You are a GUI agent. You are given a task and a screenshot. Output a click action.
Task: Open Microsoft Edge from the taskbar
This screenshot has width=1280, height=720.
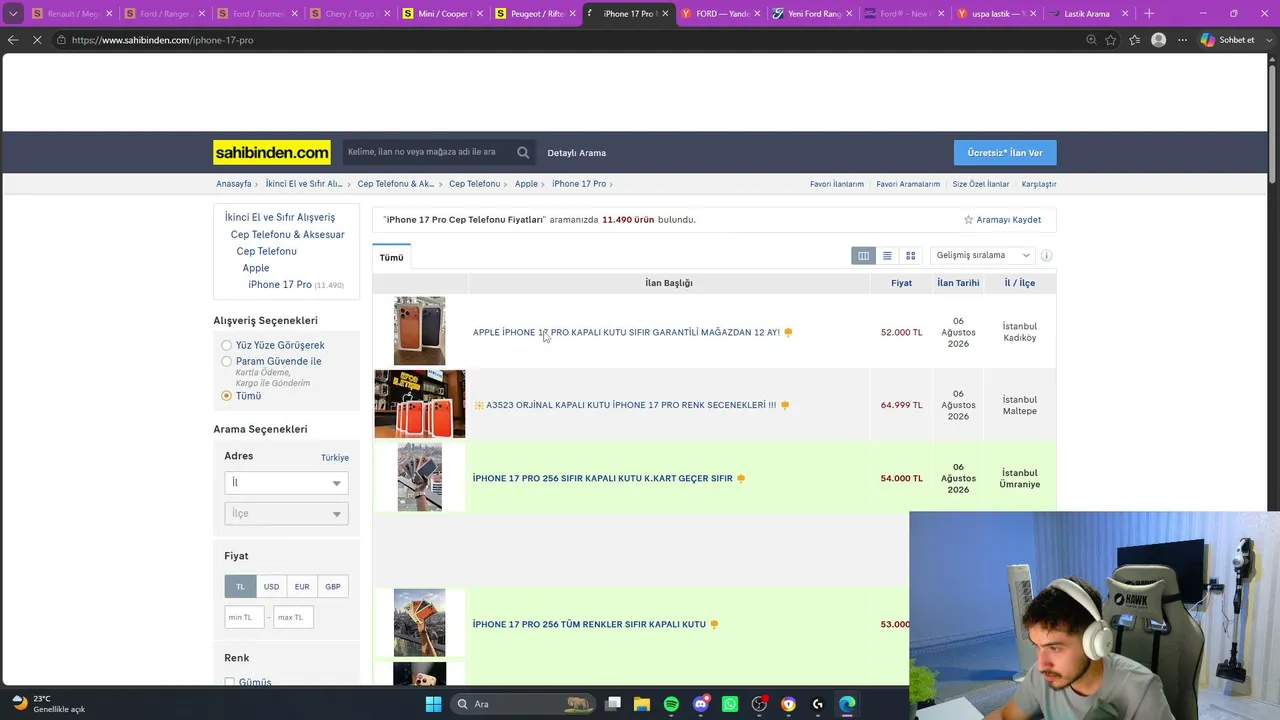coord(847,704)
